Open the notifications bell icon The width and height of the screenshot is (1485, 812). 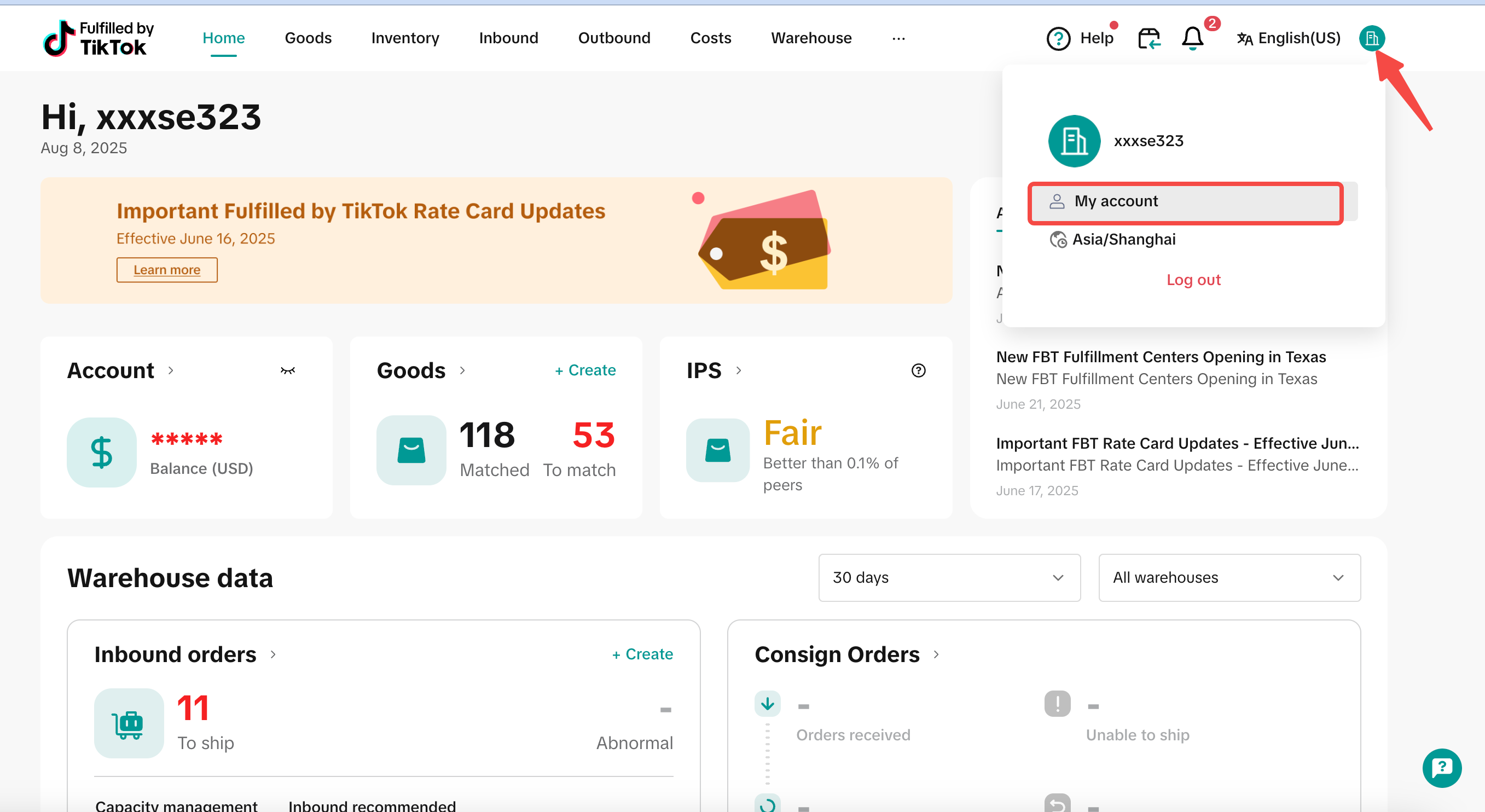[x=1192, y=39]
